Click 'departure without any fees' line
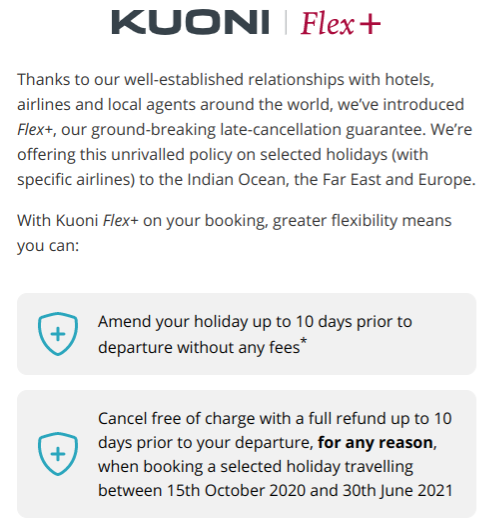The image size is (498, 525). point(199,347)
